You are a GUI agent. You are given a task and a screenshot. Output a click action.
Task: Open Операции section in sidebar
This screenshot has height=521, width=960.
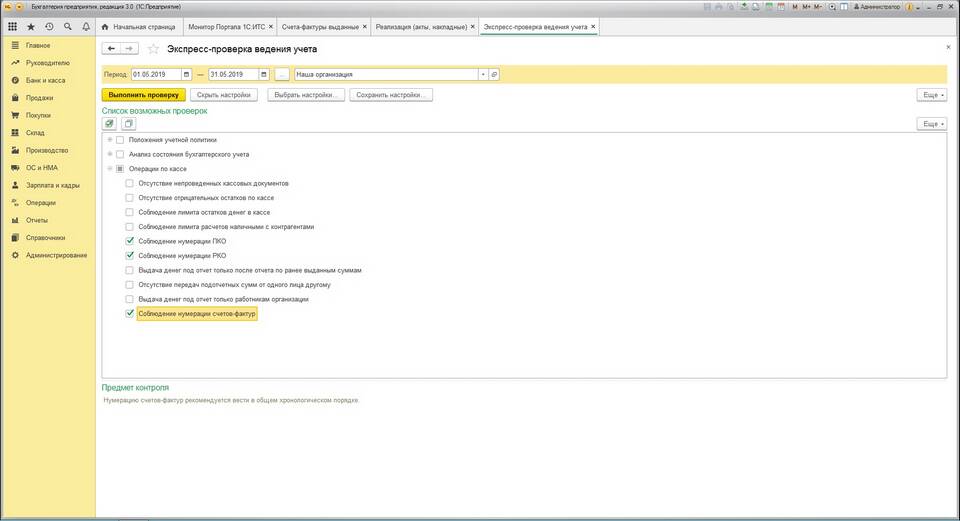coord(40,203)
